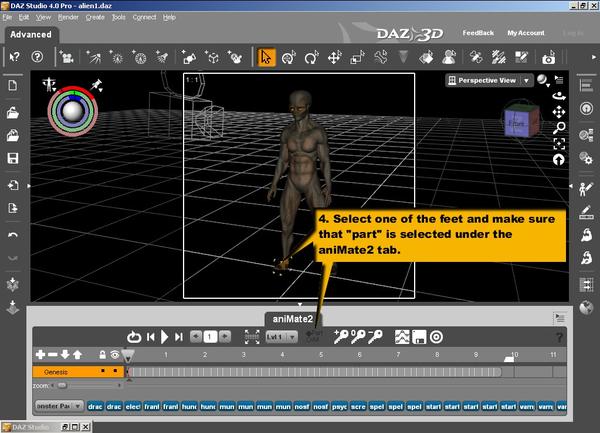Screen dimensions: 600x433
Task: Open aniMate2 graph editor icon
Action: (402, 337)
